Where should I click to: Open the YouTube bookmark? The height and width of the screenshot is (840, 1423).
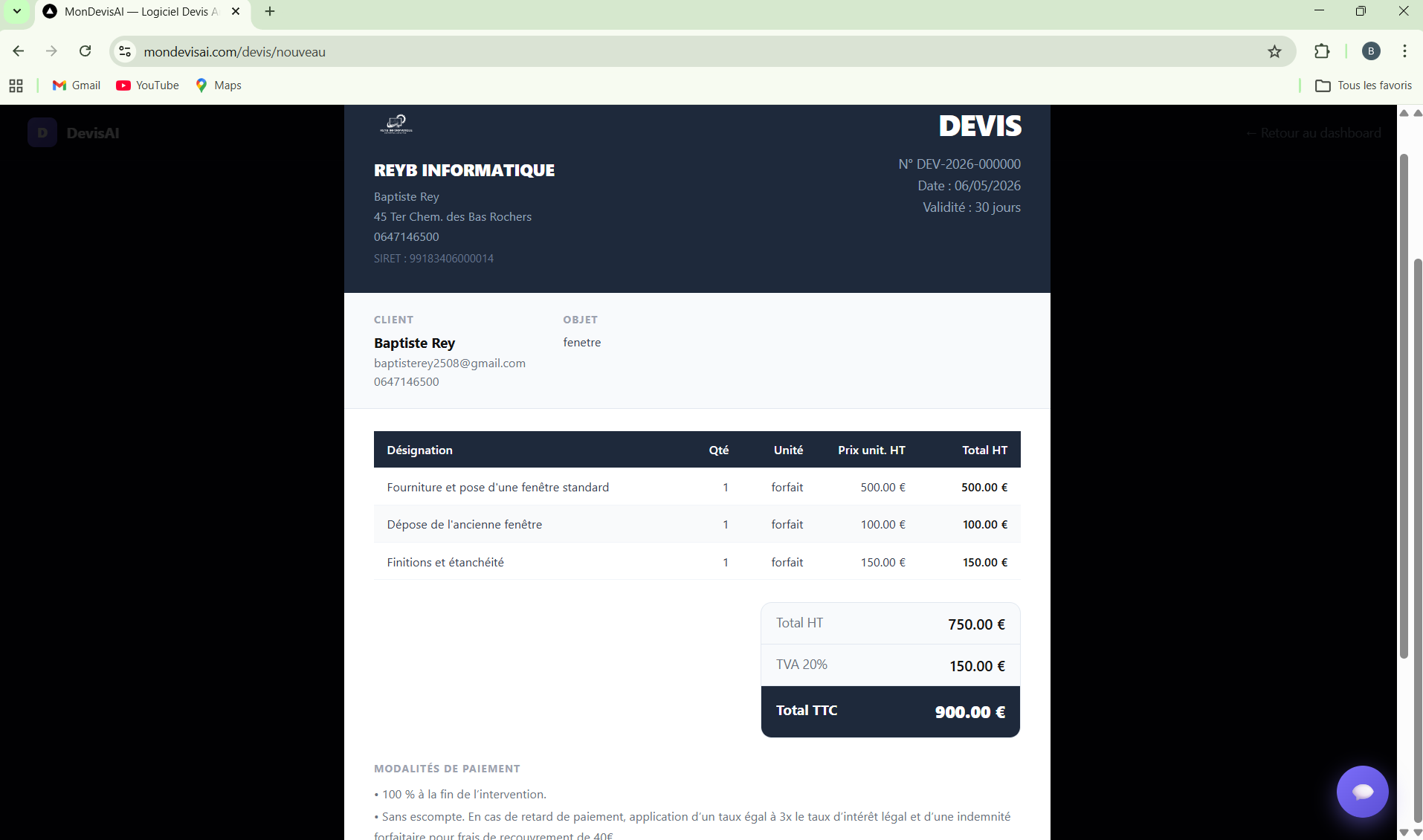pos(147,85)
